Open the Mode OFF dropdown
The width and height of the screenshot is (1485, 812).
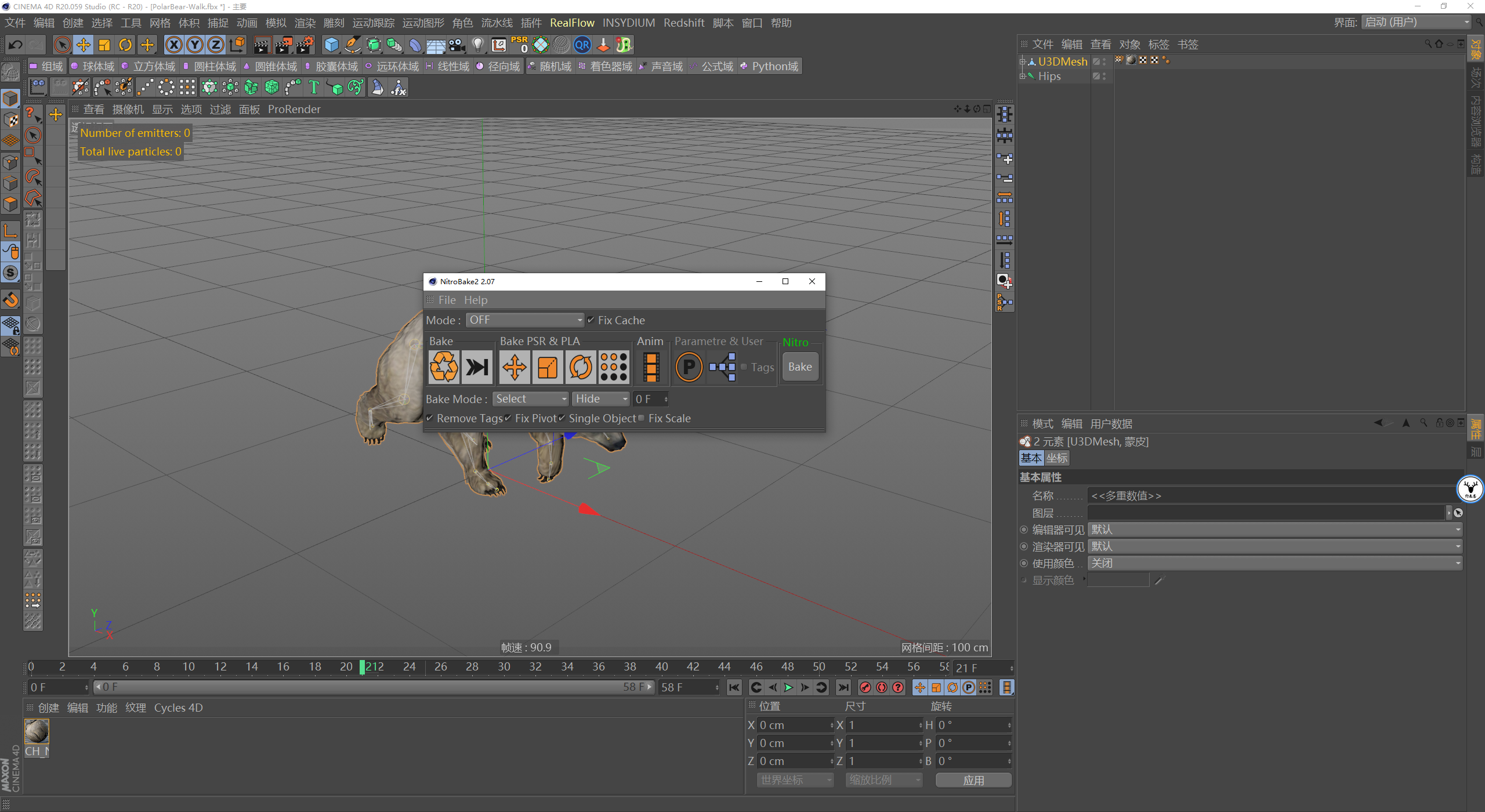(524, 320)
